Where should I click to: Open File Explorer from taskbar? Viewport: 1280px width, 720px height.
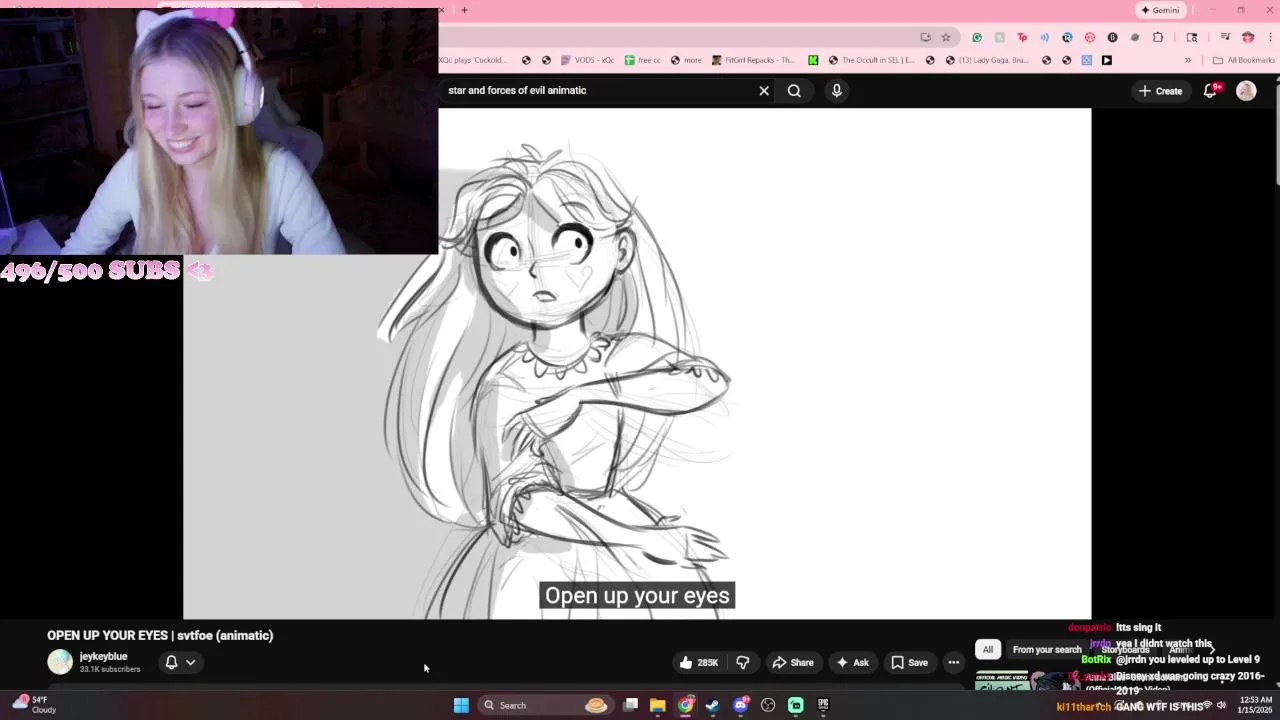click(x=658, y=705)
